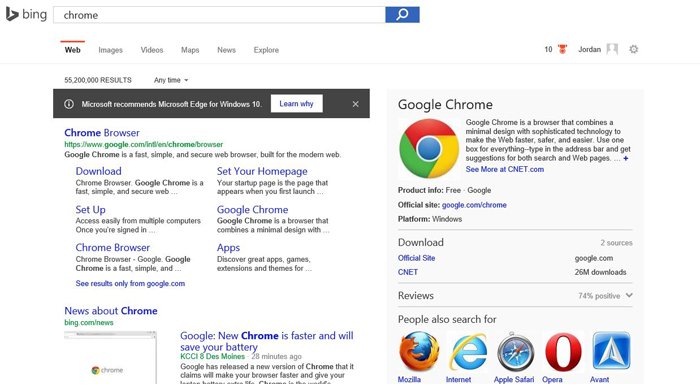Click the Google Chrome panel title
The height and width of the screenshot is (385, 700).
pos(445,105)
